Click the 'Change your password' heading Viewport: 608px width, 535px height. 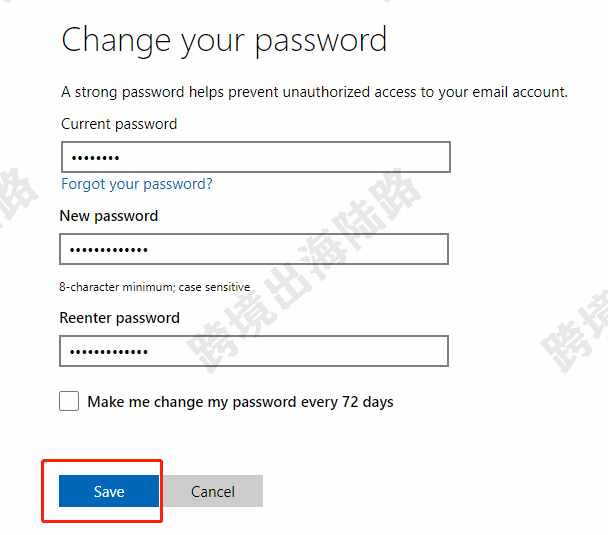[224, 40]
